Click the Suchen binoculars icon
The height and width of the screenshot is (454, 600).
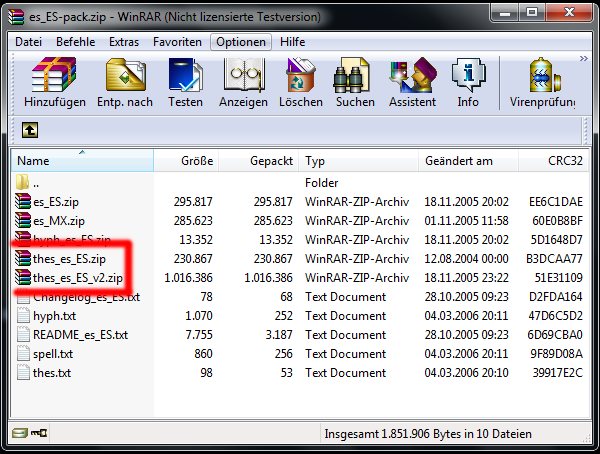pyautogui.click(x=351, y=75)
